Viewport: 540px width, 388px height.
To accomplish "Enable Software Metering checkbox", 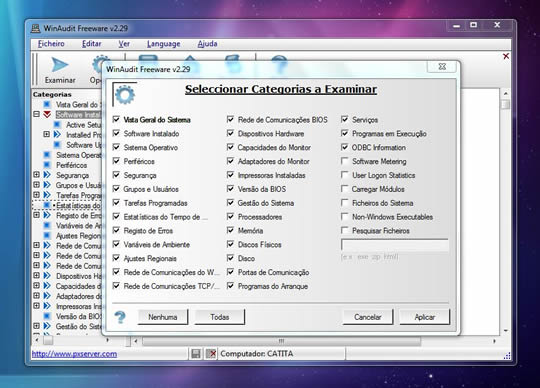I will tap(344, 161).
